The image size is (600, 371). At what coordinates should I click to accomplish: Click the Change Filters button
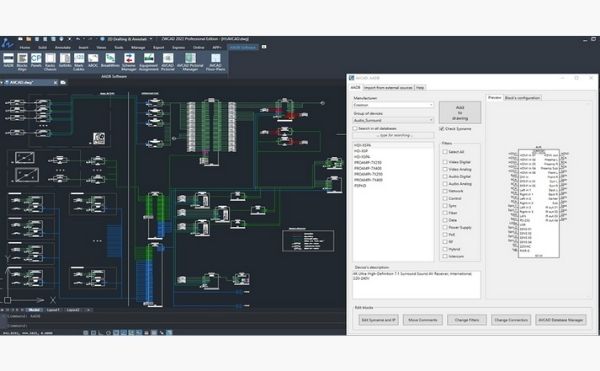(x=467, y=320)
